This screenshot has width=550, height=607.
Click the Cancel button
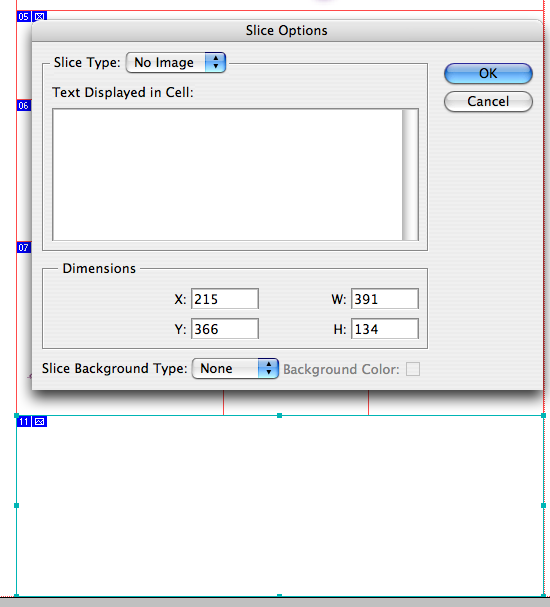click(x=488, y=101)
